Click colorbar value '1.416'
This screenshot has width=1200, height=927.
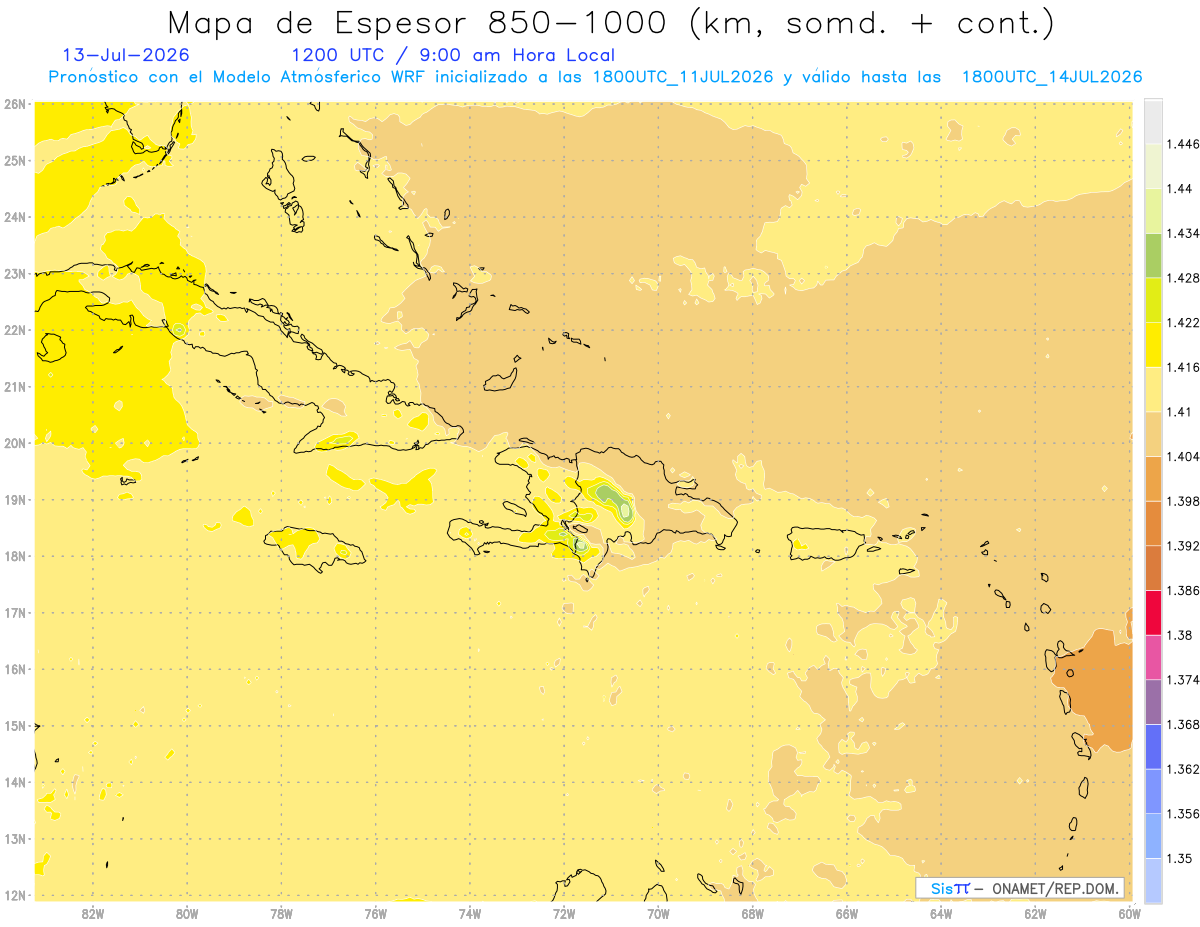tap(1183, 367)
